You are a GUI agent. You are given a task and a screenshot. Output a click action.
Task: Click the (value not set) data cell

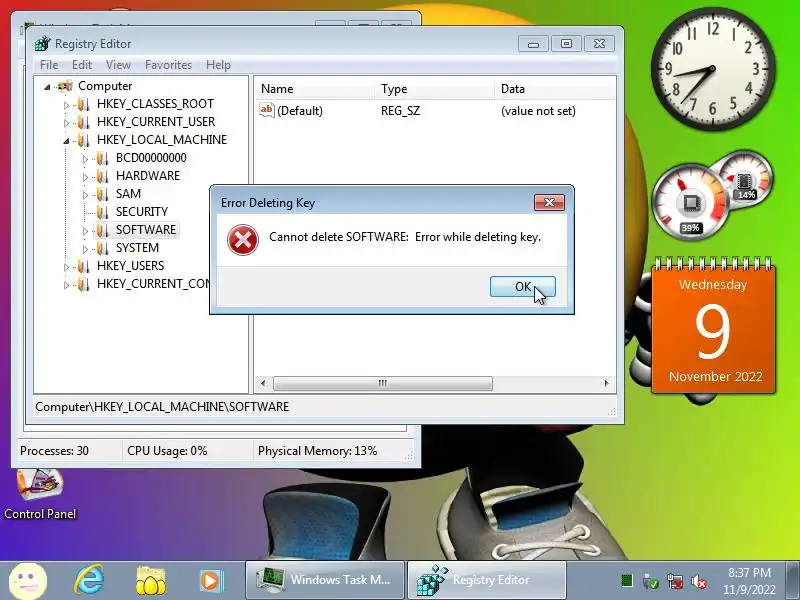click(x=538, y=111)
